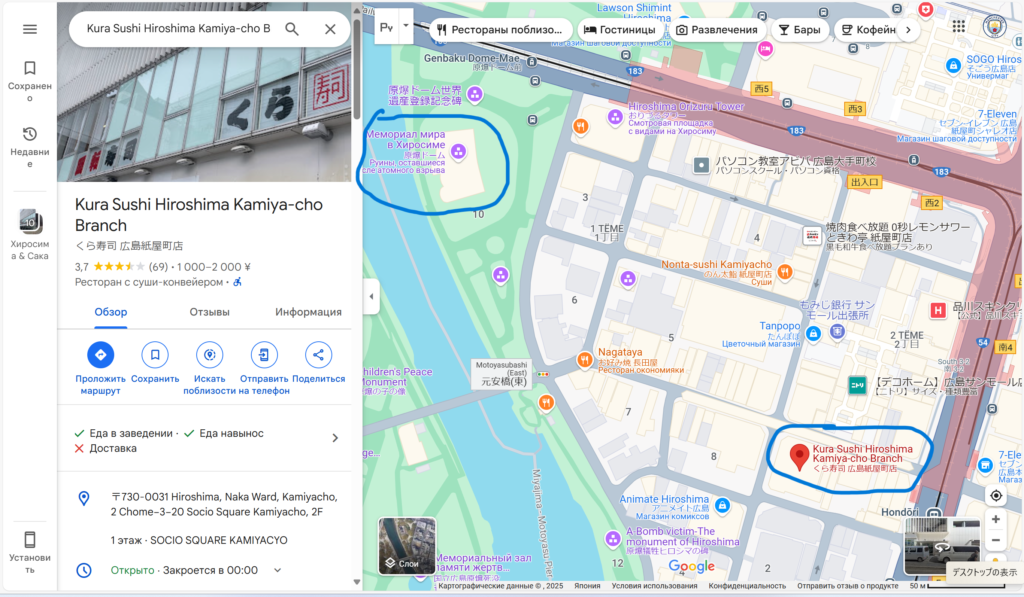This screenshot has height=597, width=1024.
Task: Select the Кофейни chip
Action: [x=868, y=29]
